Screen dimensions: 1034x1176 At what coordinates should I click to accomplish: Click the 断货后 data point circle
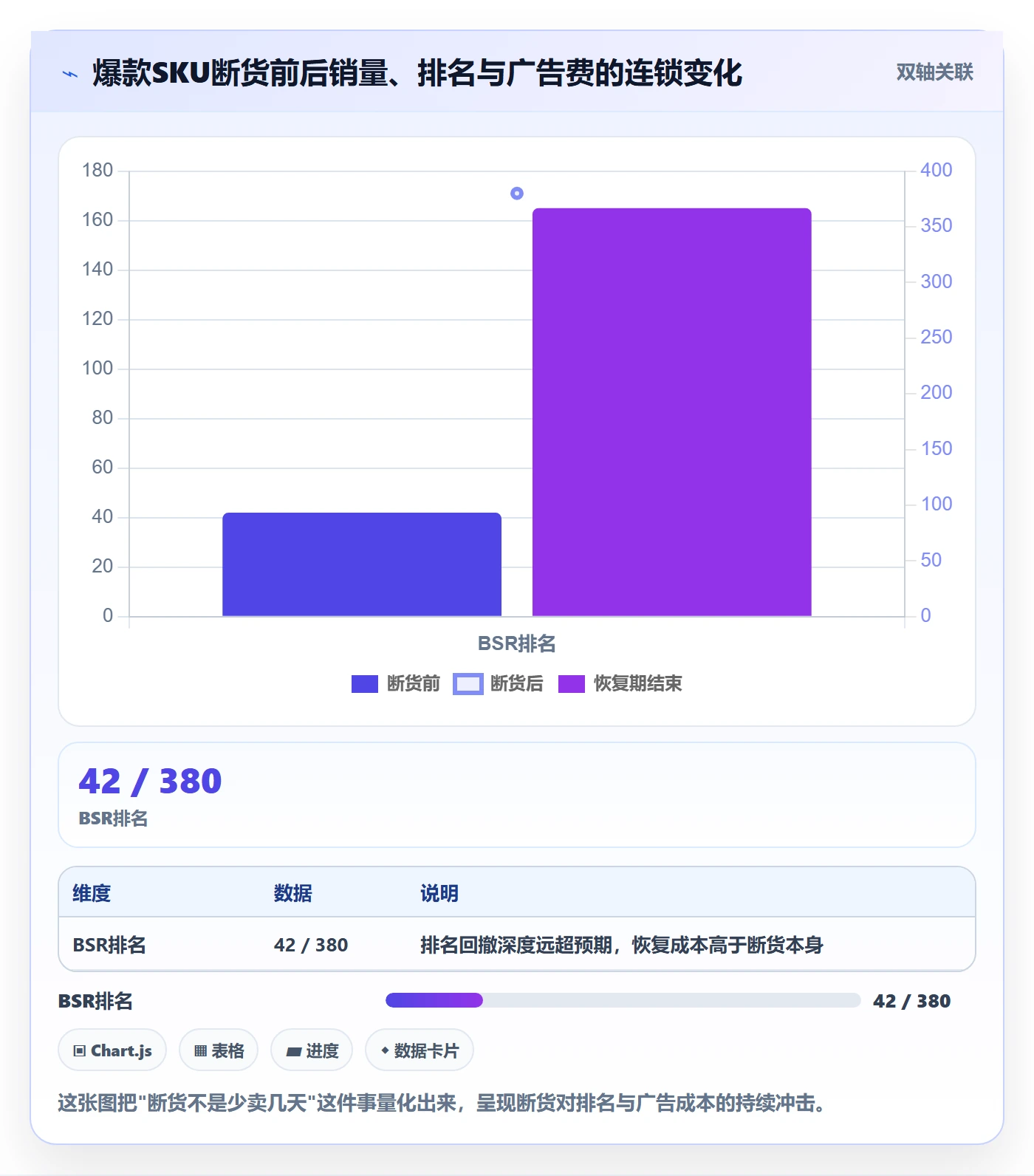pyautogui.click(x=517, y=194)
